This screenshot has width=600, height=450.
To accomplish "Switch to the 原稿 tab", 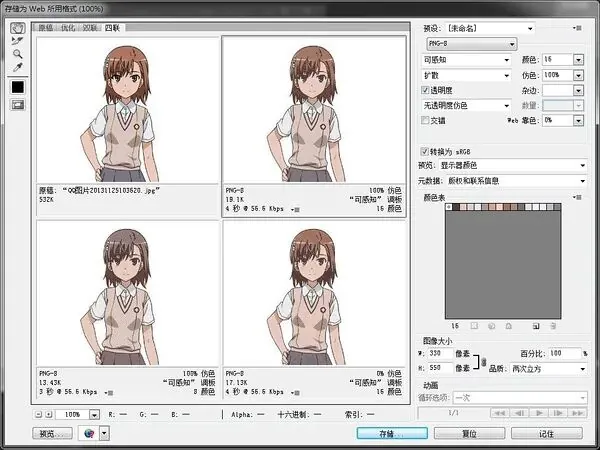I will point(46,28).
